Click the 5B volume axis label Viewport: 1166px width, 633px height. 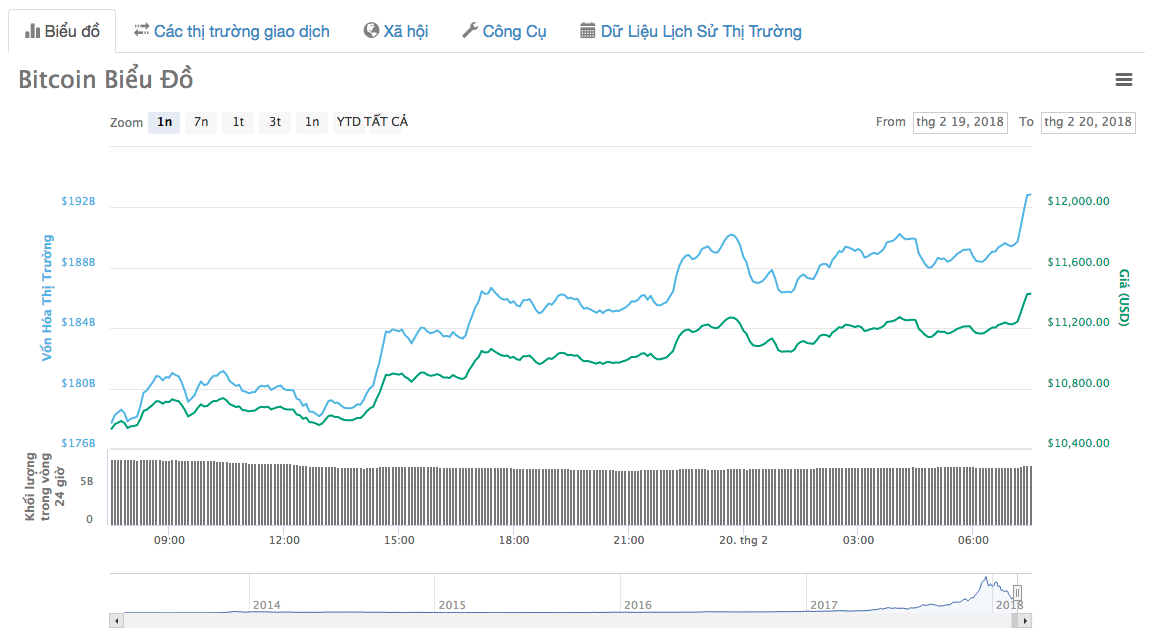coord(87,482)
